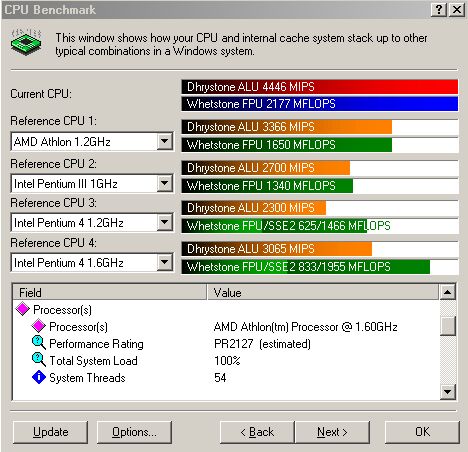The height and width of the screenshot is (452, 468).
Task: Click the blue info icon beside System Threads
Action: click(39, 377)
